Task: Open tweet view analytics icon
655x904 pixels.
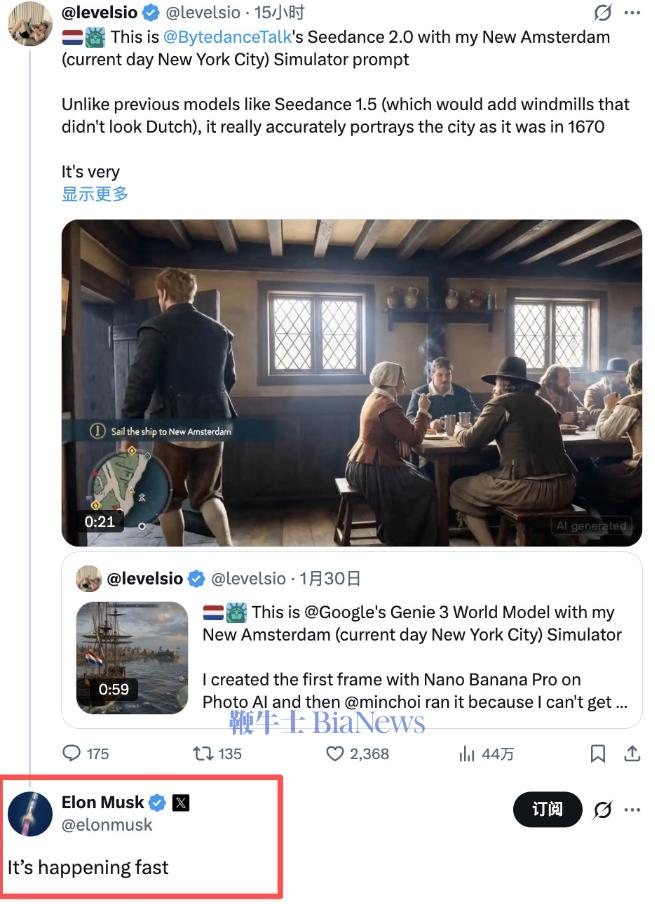Action: [x=467, y=753]
